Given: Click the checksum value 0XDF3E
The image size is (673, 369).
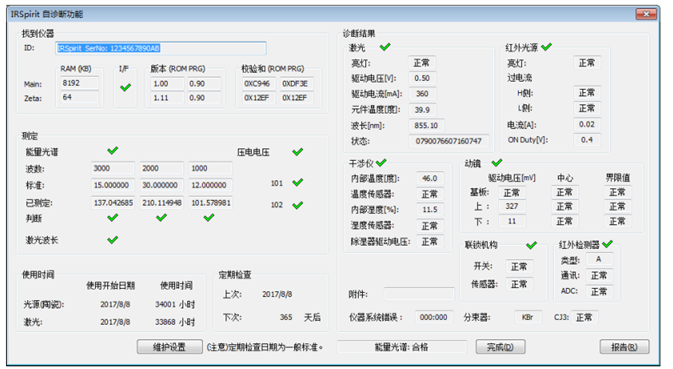Looking at the screenshot, I should (296, 83).
